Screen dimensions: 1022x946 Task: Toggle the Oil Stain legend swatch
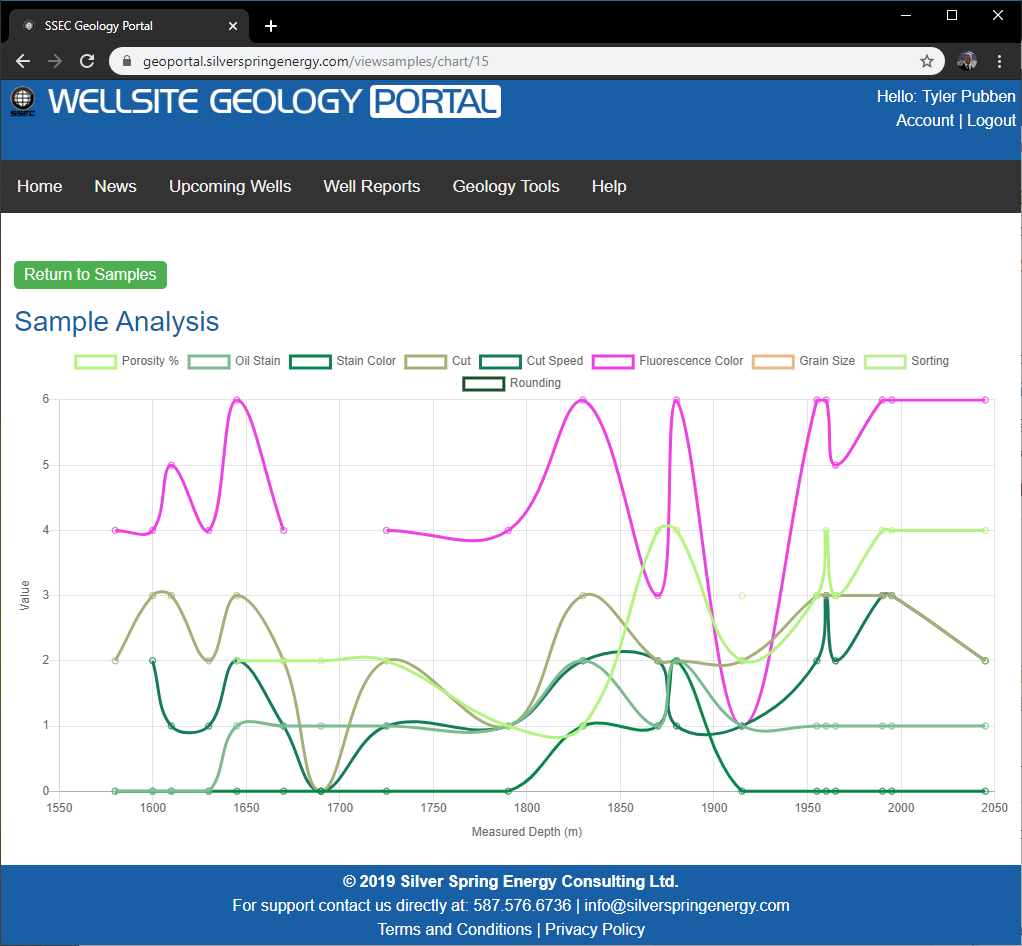coord(209,362)
